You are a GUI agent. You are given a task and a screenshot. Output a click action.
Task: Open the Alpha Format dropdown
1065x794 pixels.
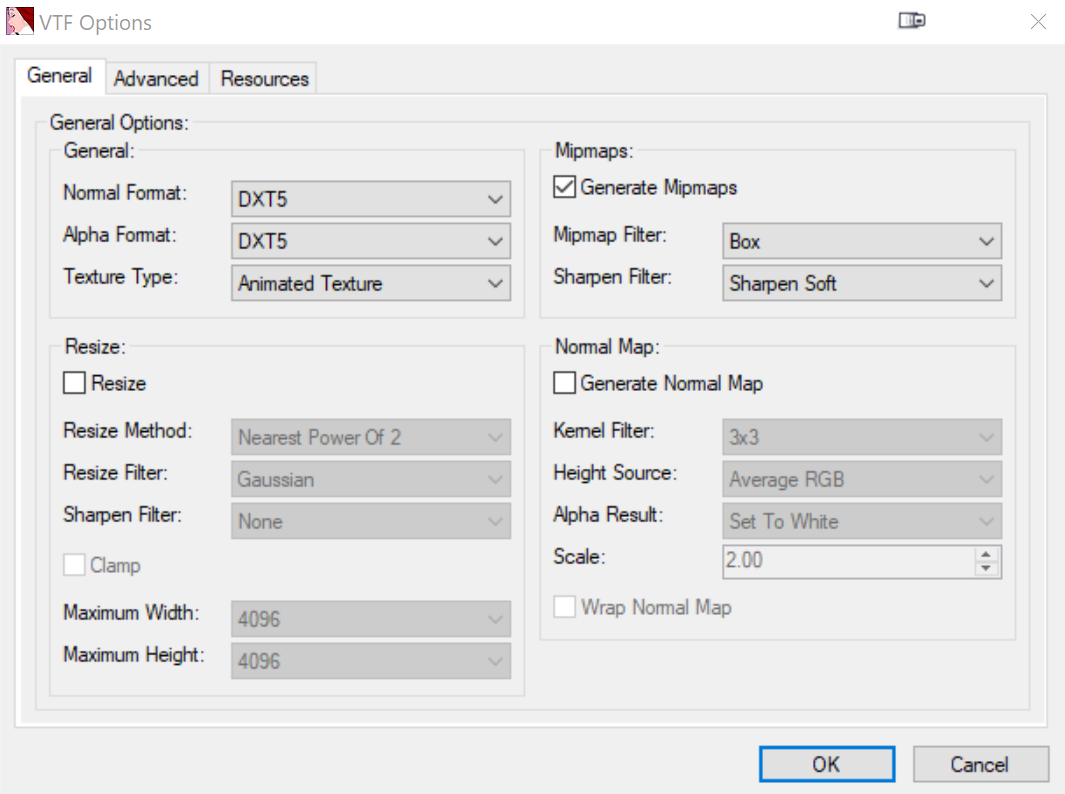point(370,241)
